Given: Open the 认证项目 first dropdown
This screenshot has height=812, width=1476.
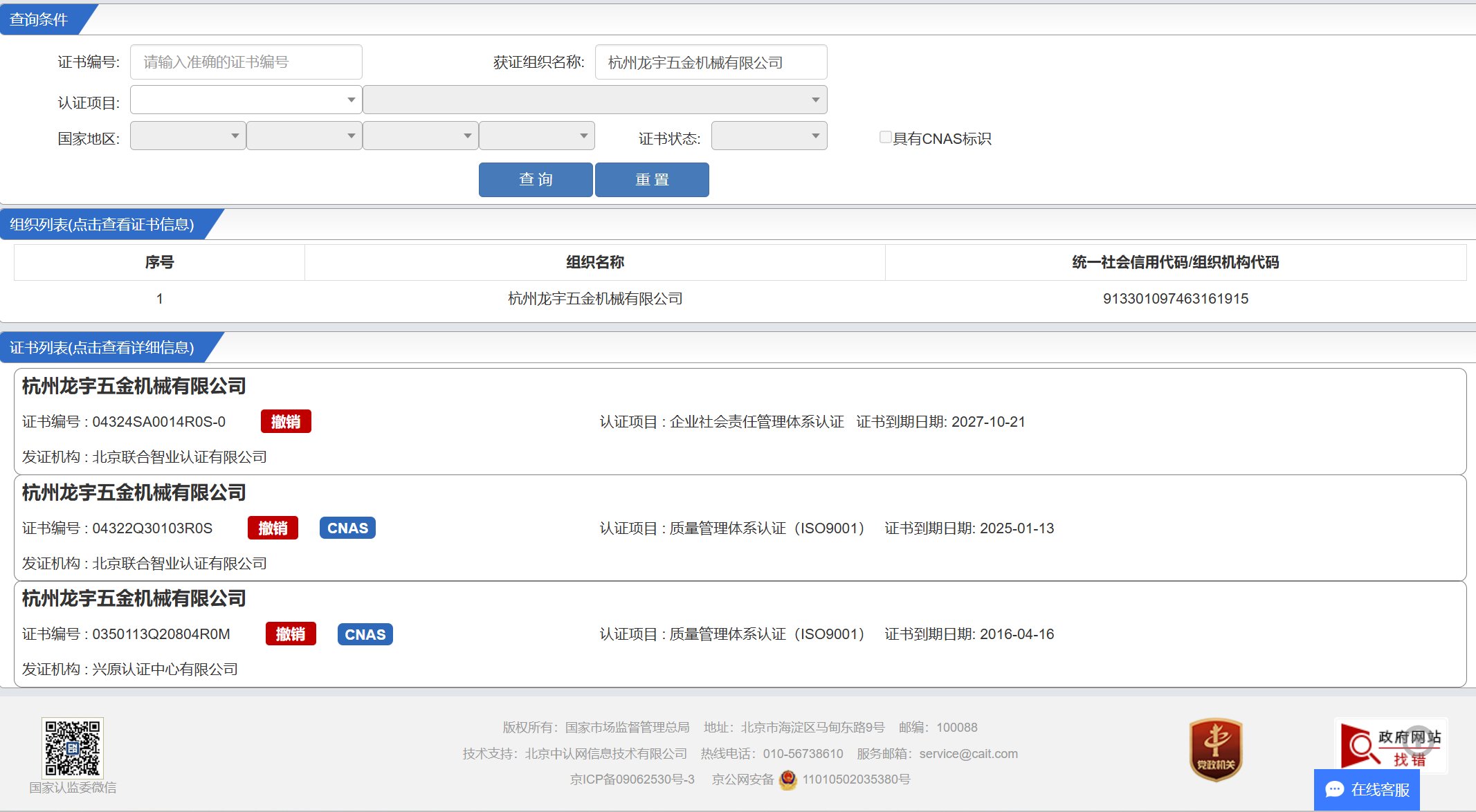Looking at the screenshot, I should 246,100.
